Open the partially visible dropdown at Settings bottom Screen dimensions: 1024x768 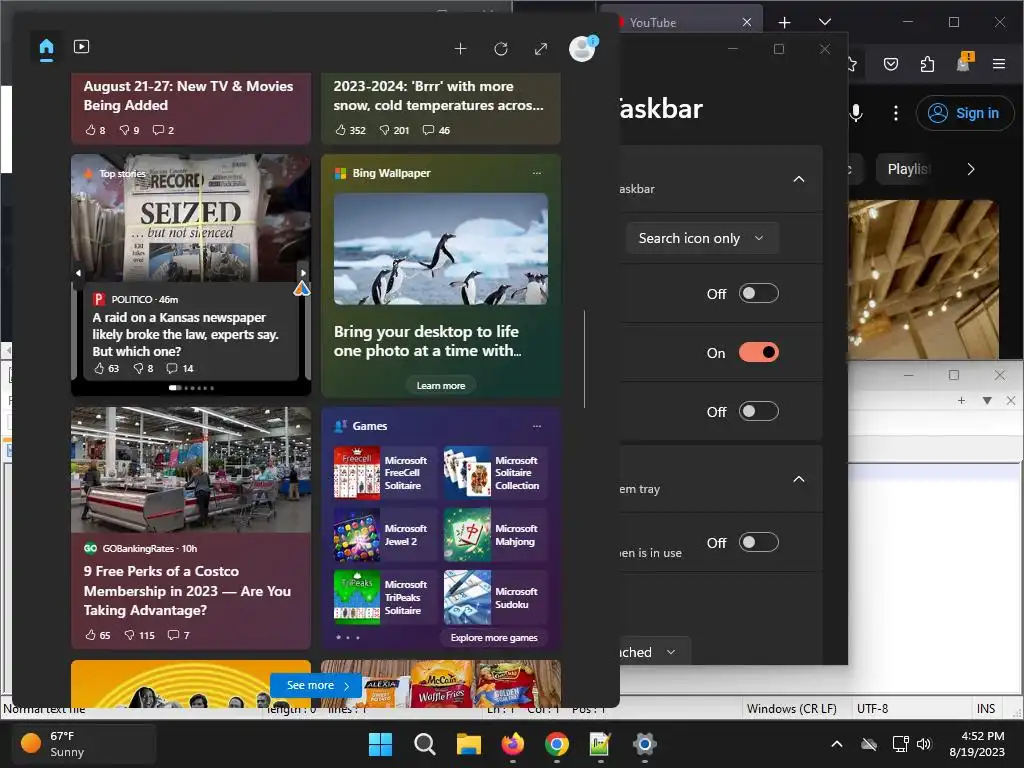click(x=653, y=651)
